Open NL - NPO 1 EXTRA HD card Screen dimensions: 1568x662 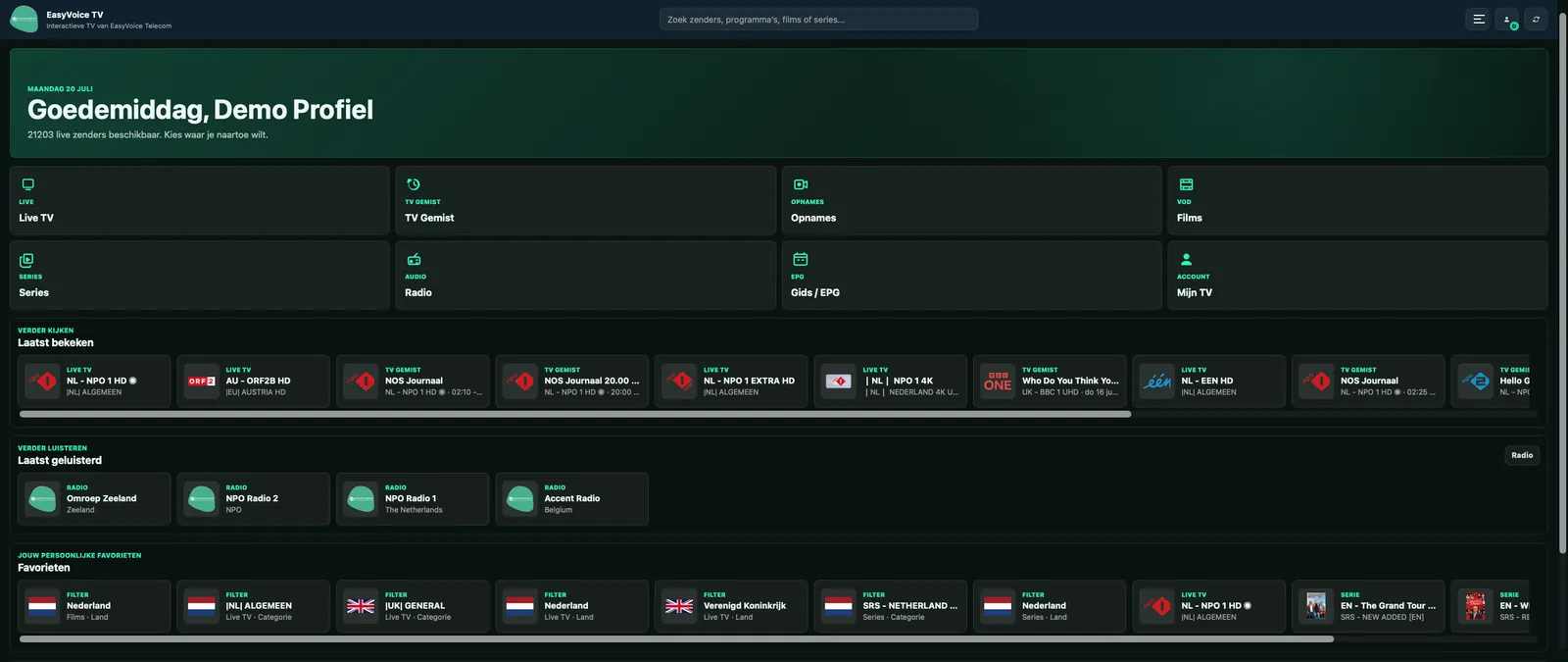731,382
